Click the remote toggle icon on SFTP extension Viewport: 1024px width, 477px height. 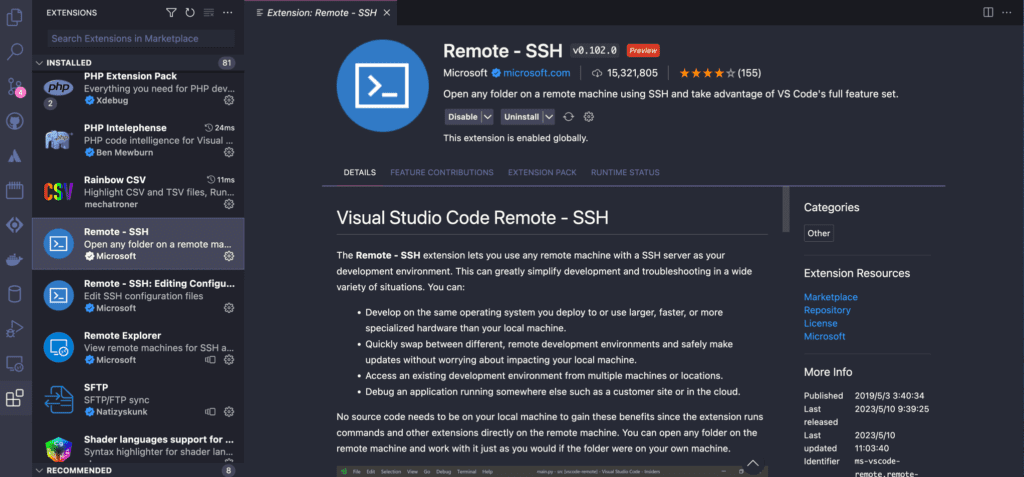[210, 411]
